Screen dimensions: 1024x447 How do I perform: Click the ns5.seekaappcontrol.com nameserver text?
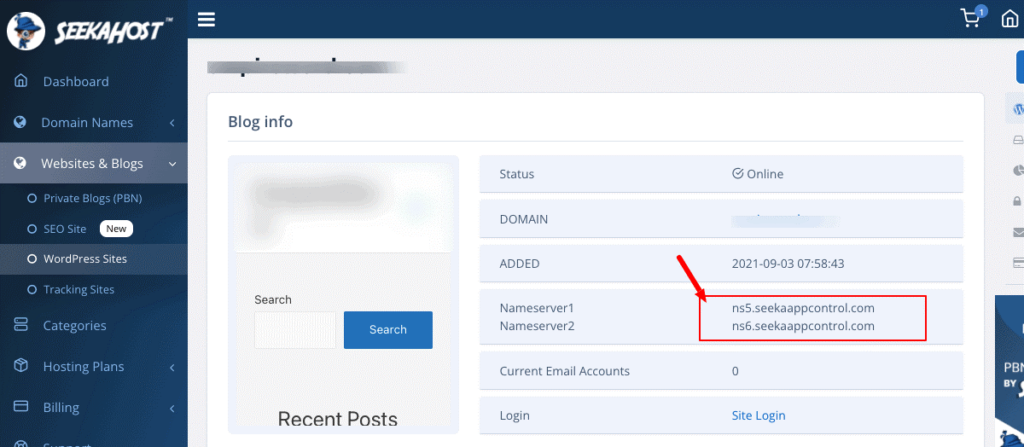coord(803,307)
